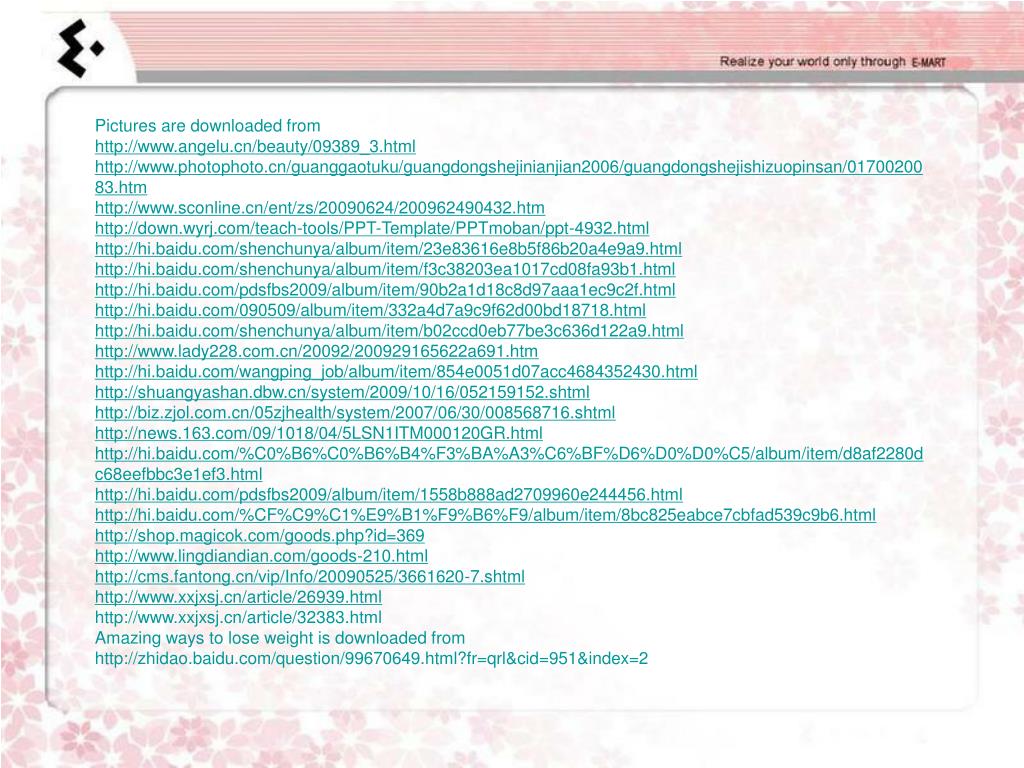
Task: Click the xxjxsj.cn article 32383 URL text
Action: (238, 618)
